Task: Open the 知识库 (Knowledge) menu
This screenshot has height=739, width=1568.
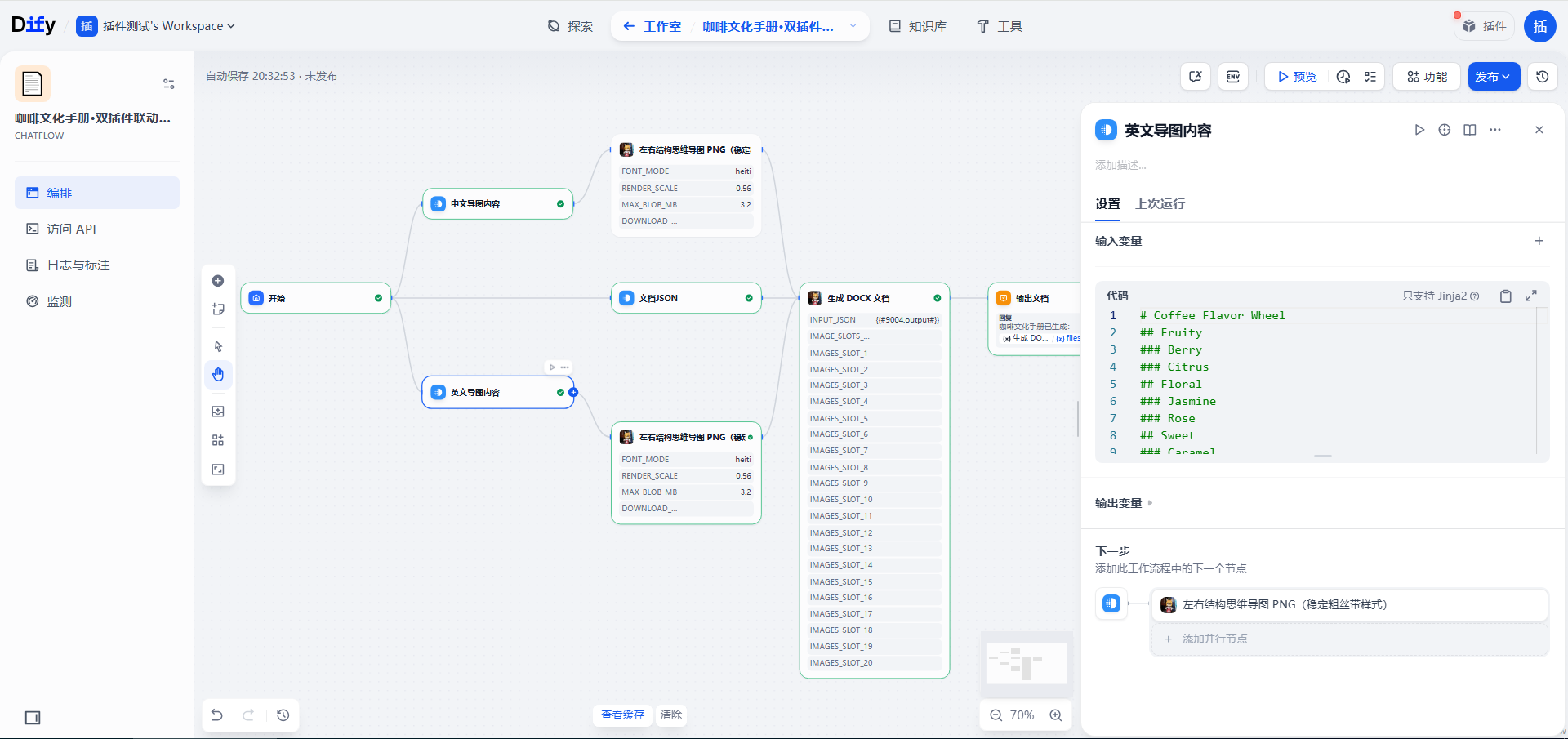Action: click(x=918, y=26)
